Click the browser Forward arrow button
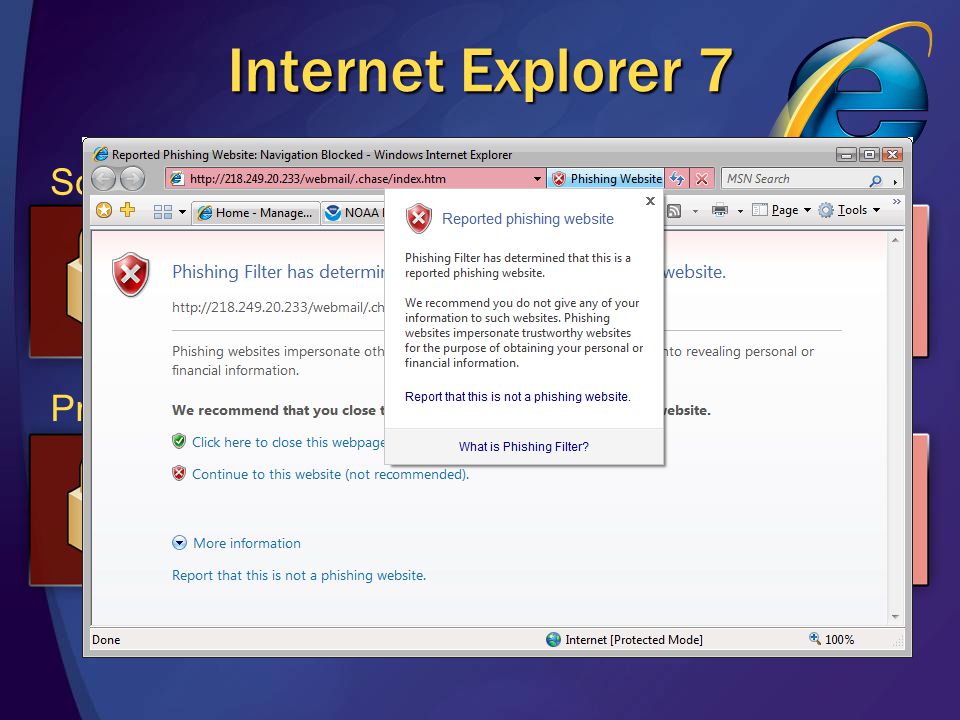This screenshot has height=720, width=960. pos(132,179)
